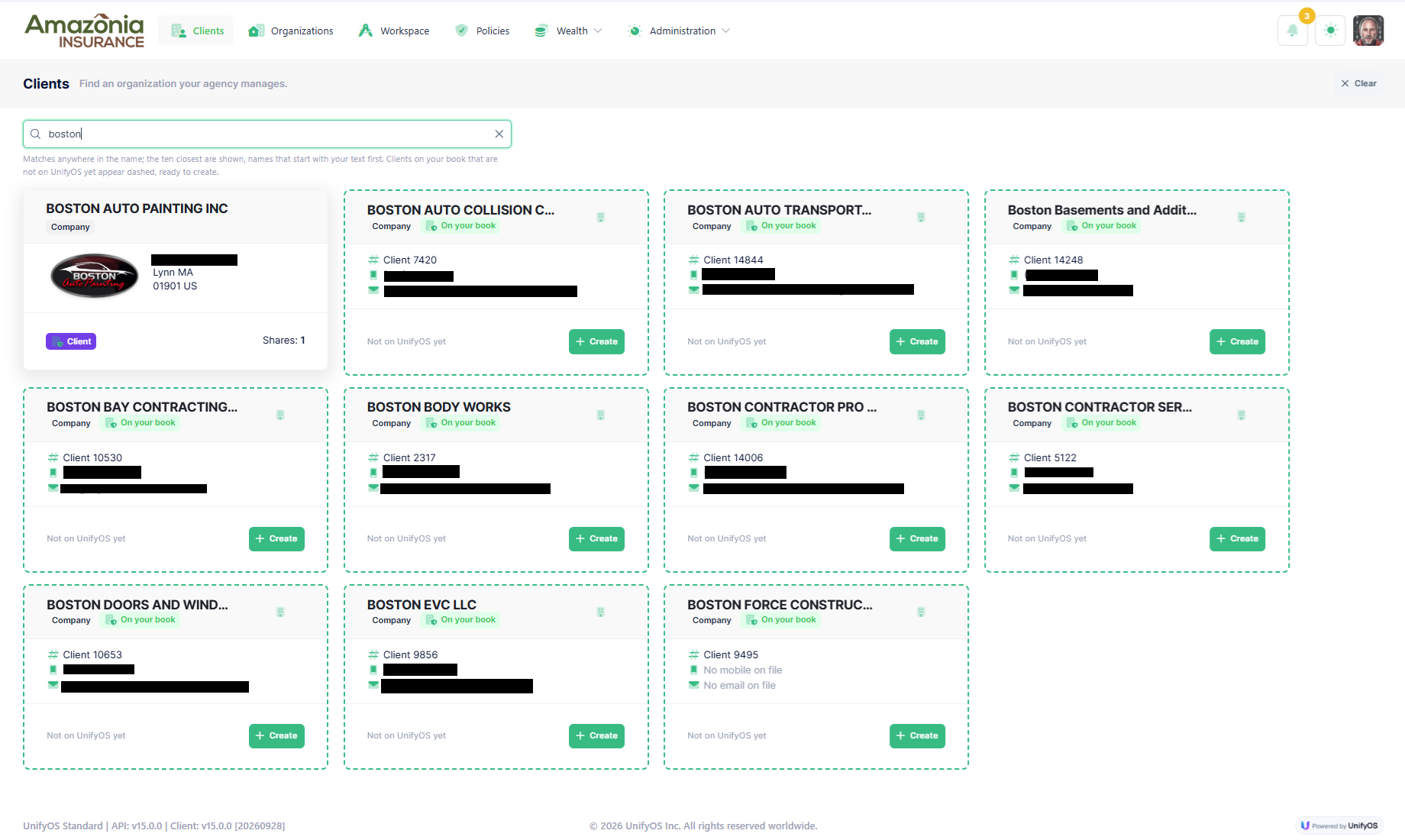Screen dimensions: 1405x840
Task: Open the user profile avatar
Action: (1368, 31)
